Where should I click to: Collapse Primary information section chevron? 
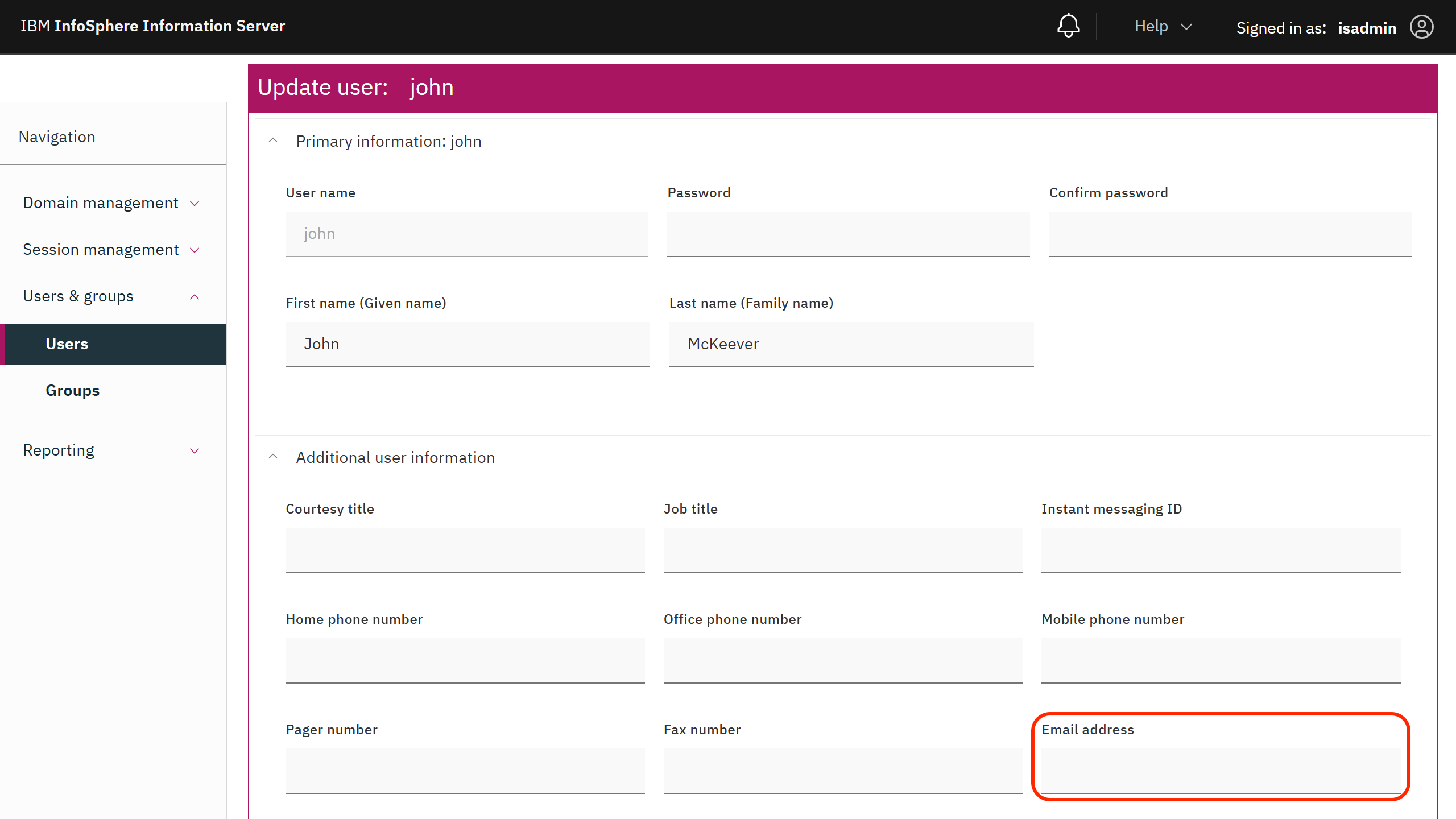click(x=273, y=141)
